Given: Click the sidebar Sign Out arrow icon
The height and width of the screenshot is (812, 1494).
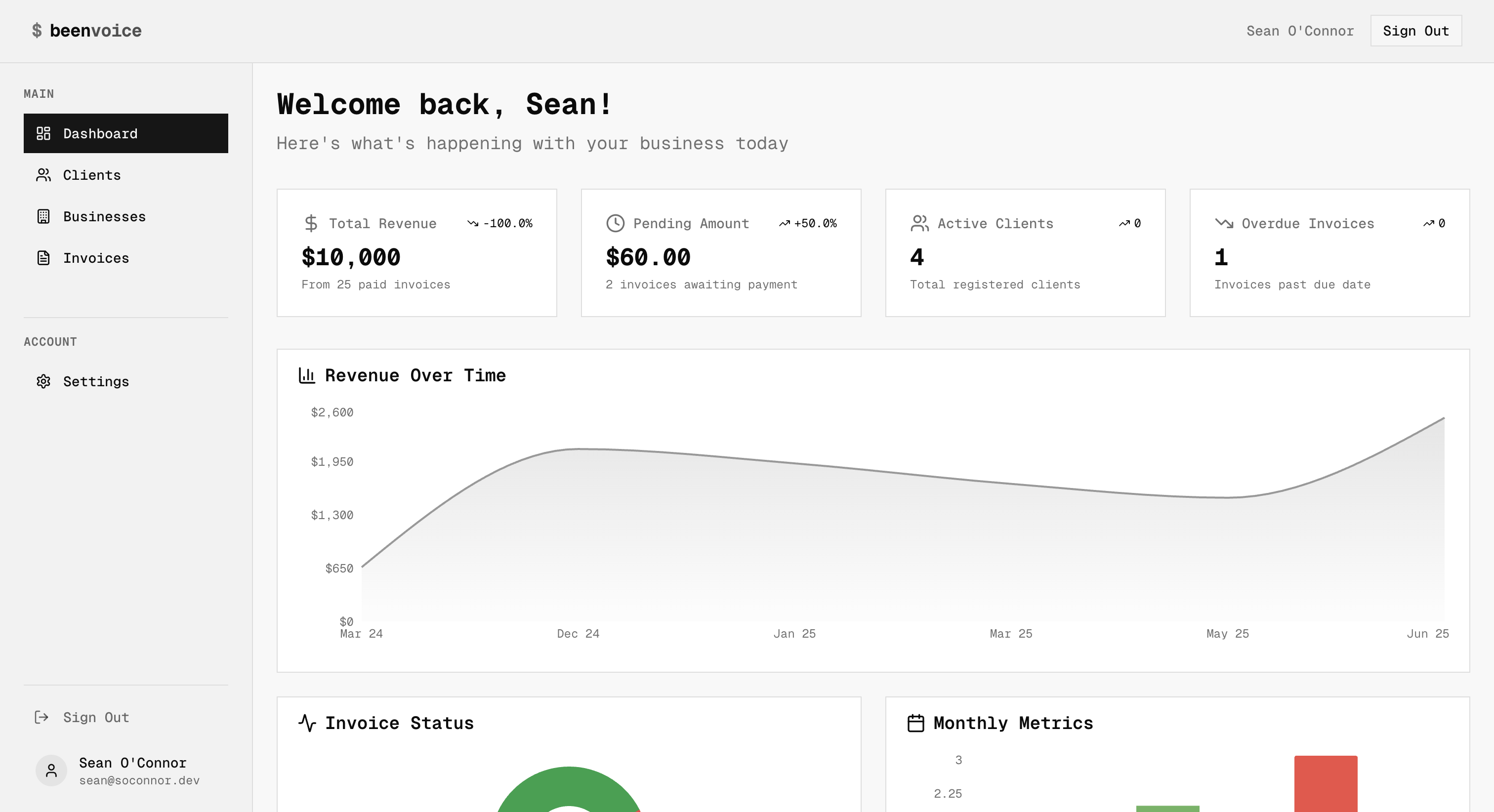Looking at the screenshot, I should [42, 718].
